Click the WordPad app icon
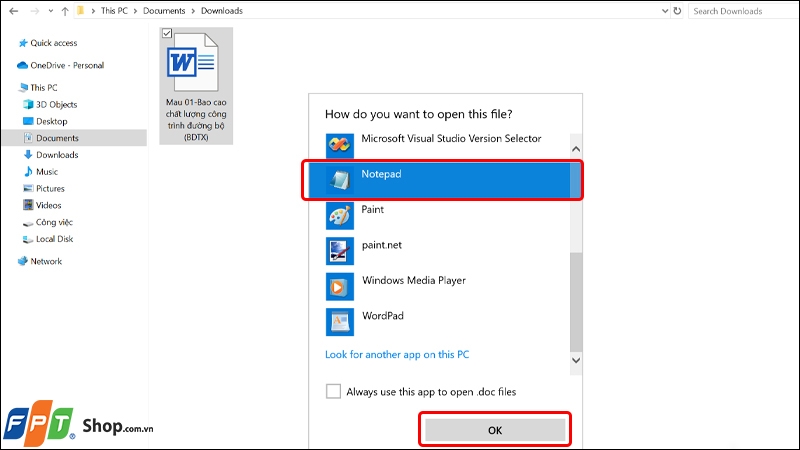This screenshot has height=450, width=800. (x=340, y=322)
